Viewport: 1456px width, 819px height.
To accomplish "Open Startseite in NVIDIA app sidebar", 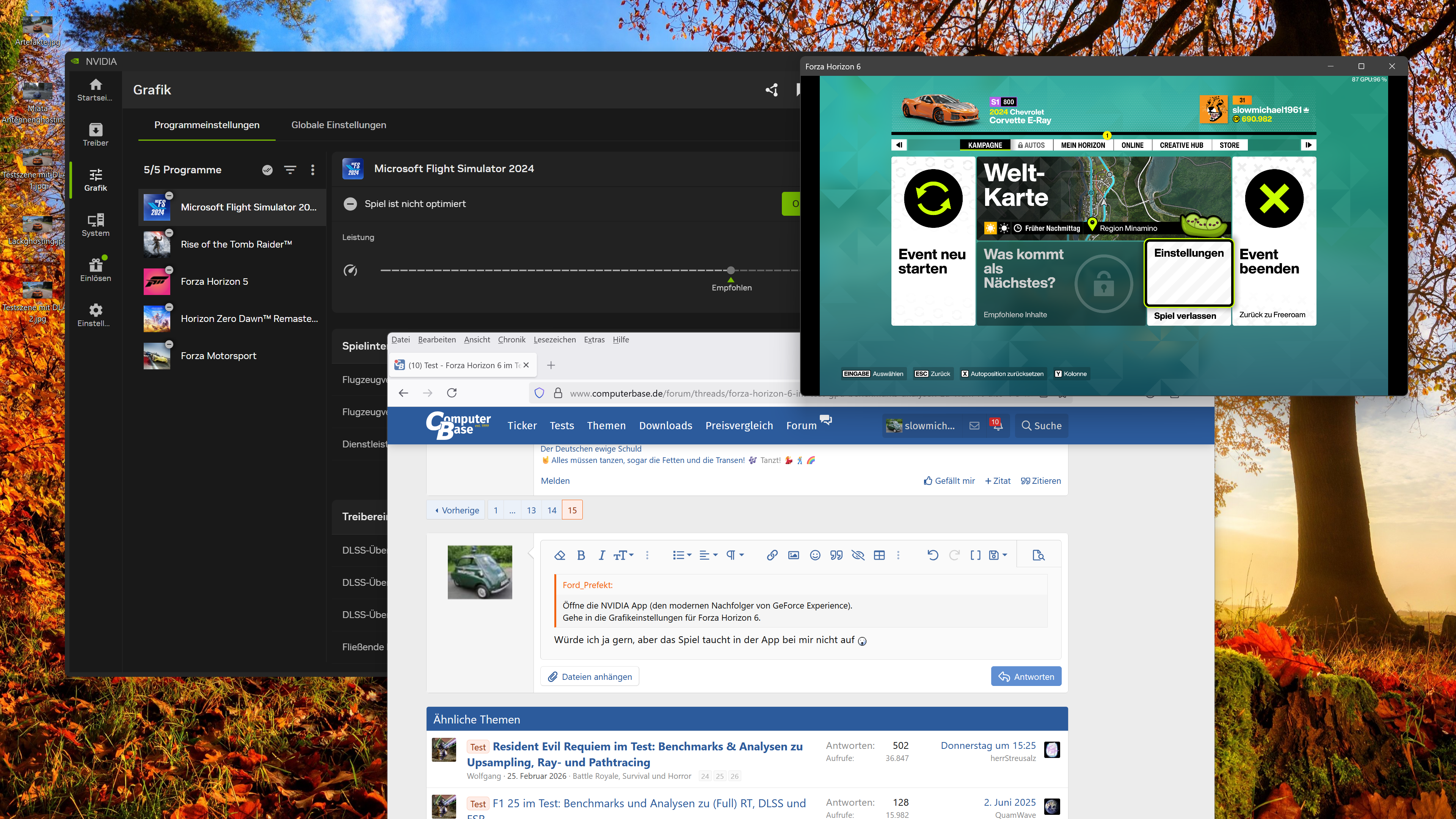I will (x=96, y=89).
